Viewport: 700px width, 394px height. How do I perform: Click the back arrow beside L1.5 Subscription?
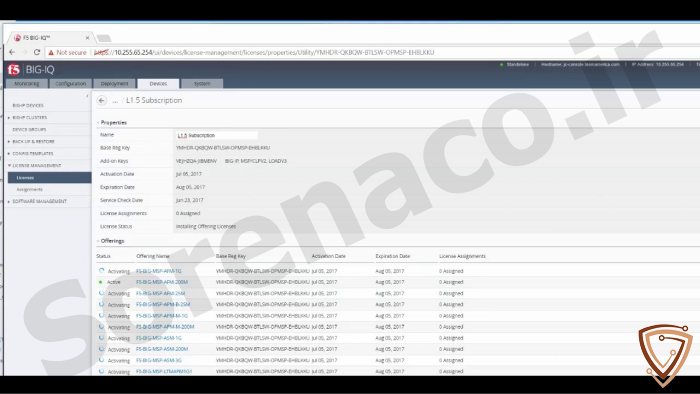point(102,100)
